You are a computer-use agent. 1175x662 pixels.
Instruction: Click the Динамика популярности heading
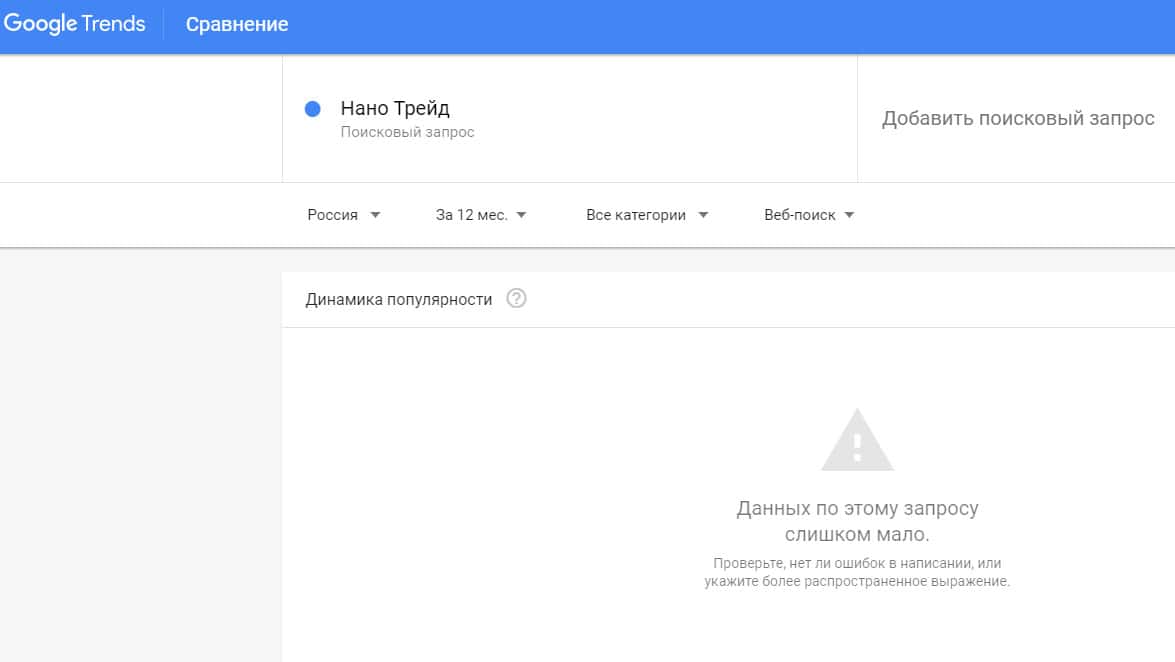pyautogui.click(x=399, y=300)
